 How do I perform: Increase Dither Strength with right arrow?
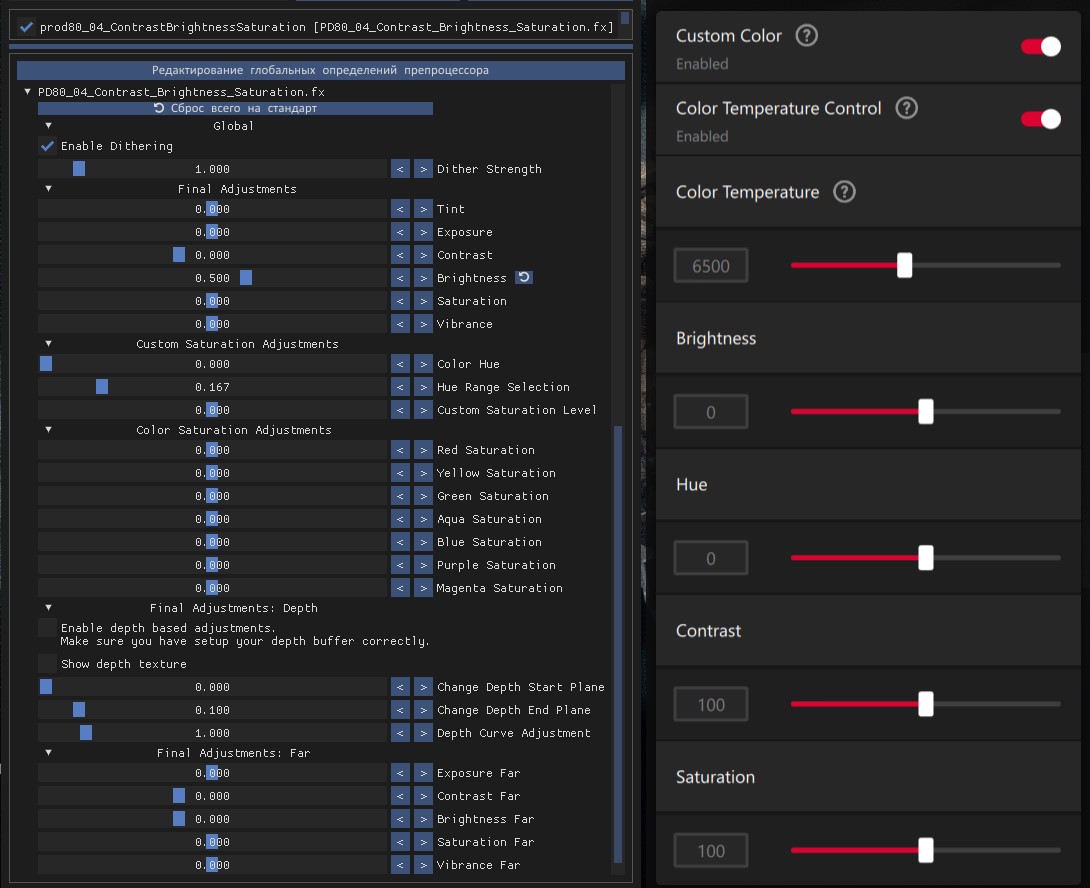click(423, 169)
